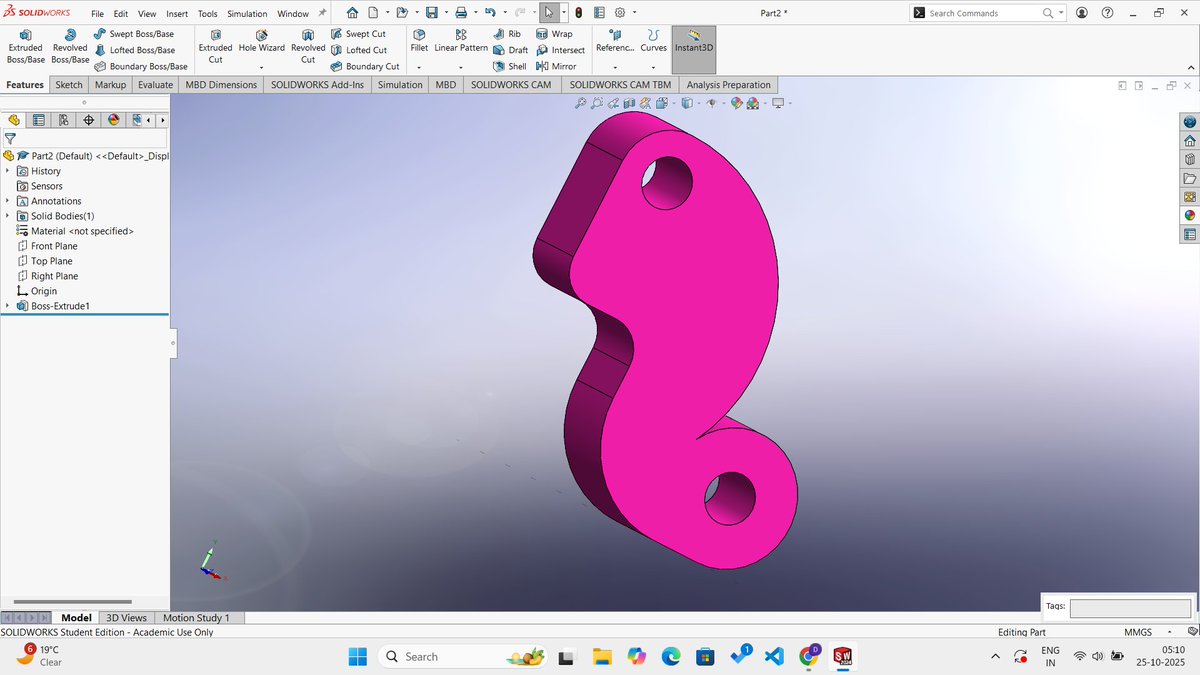Click the Undo icon
The height and width of the screenshot is (675, 1200).
[x=489, y=13]
